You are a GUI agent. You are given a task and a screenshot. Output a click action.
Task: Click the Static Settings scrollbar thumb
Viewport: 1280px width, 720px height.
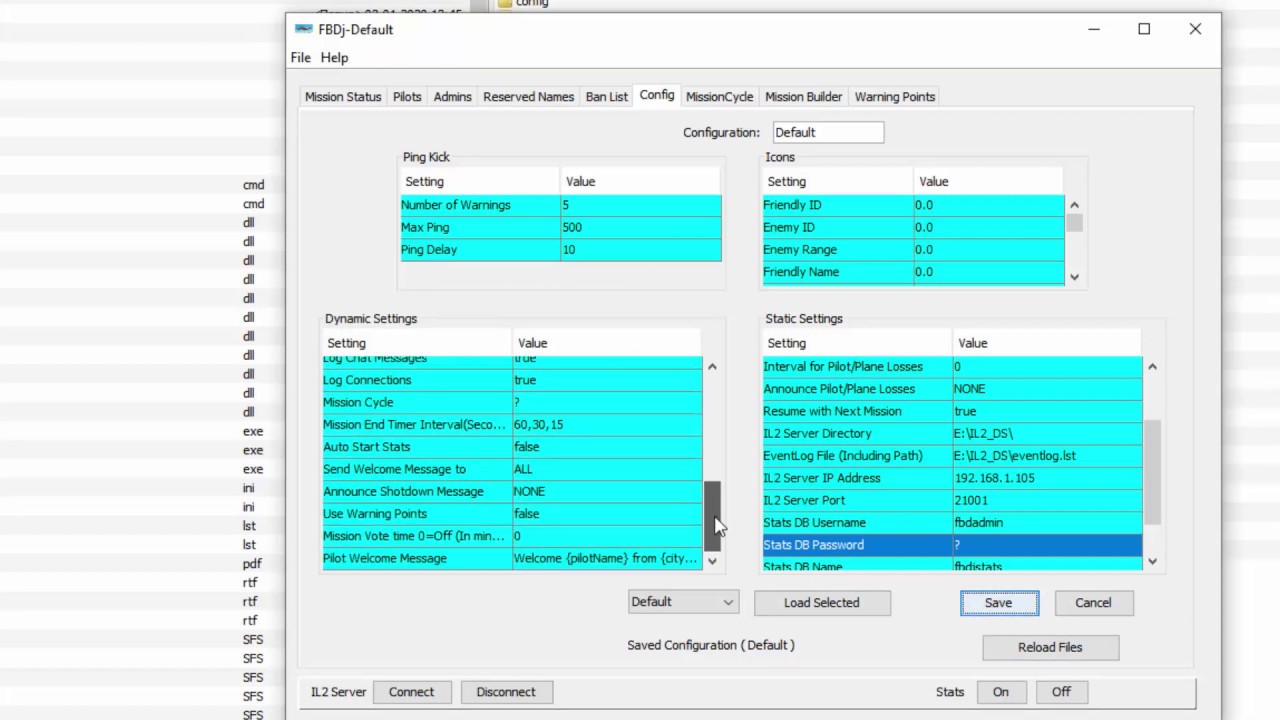pos(1152,472)
